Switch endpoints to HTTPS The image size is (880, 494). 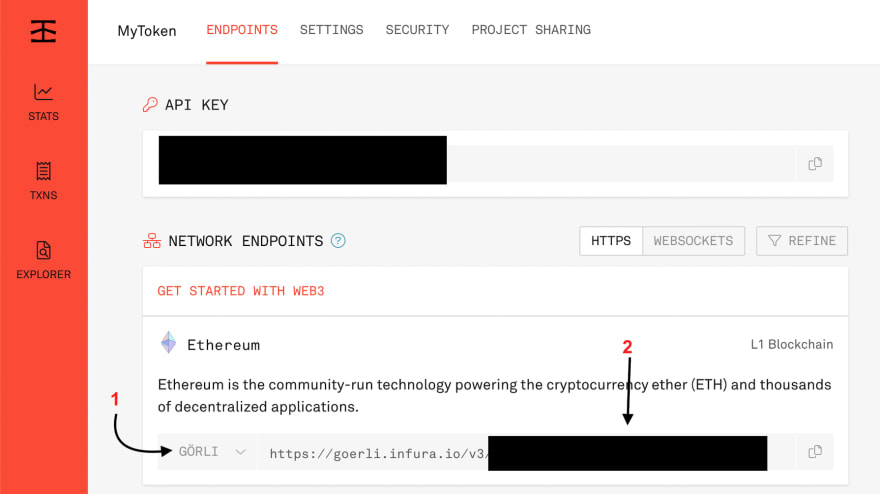tap(611, 241)
